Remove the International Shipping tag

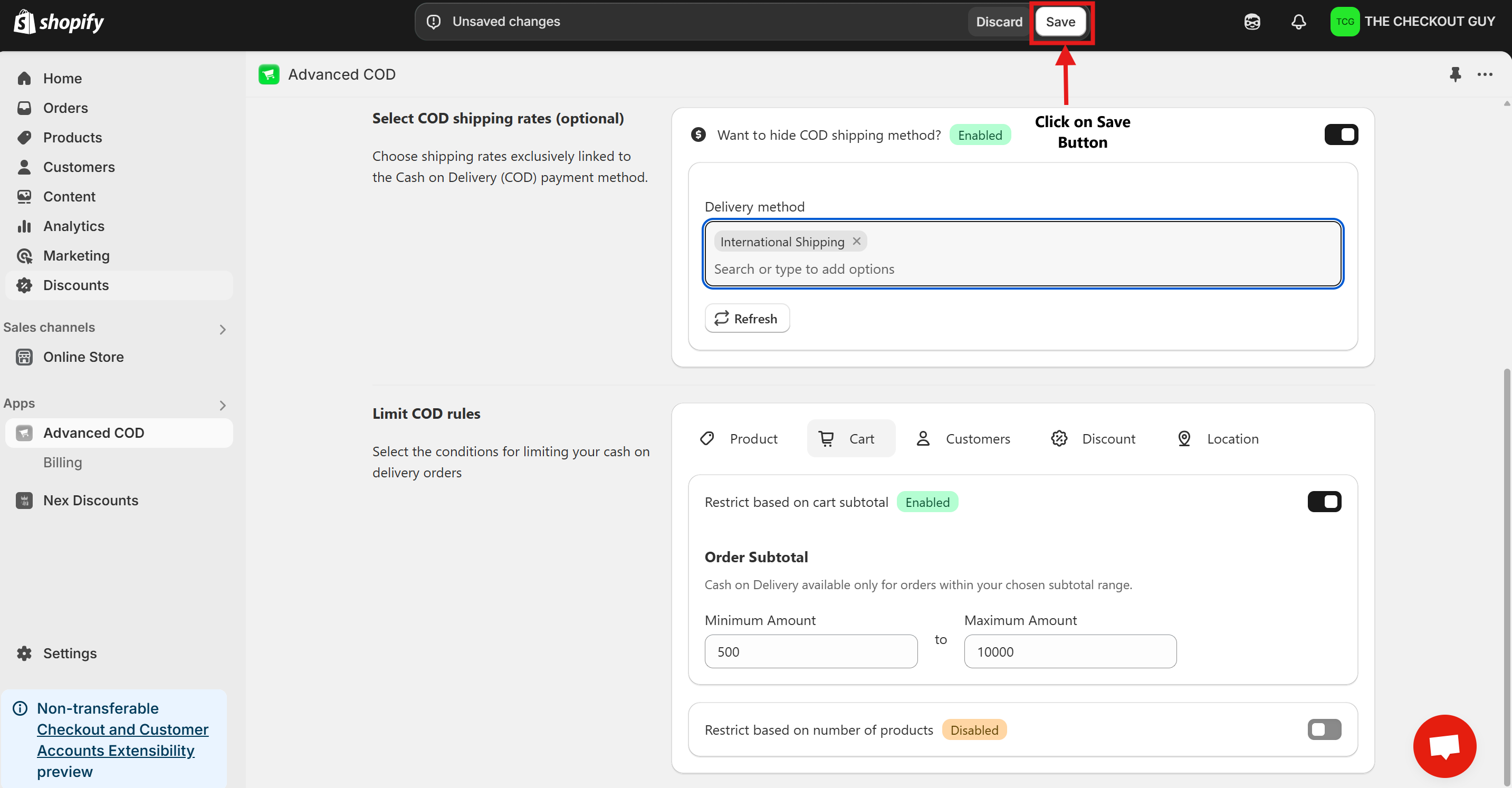tap(856, 241)
